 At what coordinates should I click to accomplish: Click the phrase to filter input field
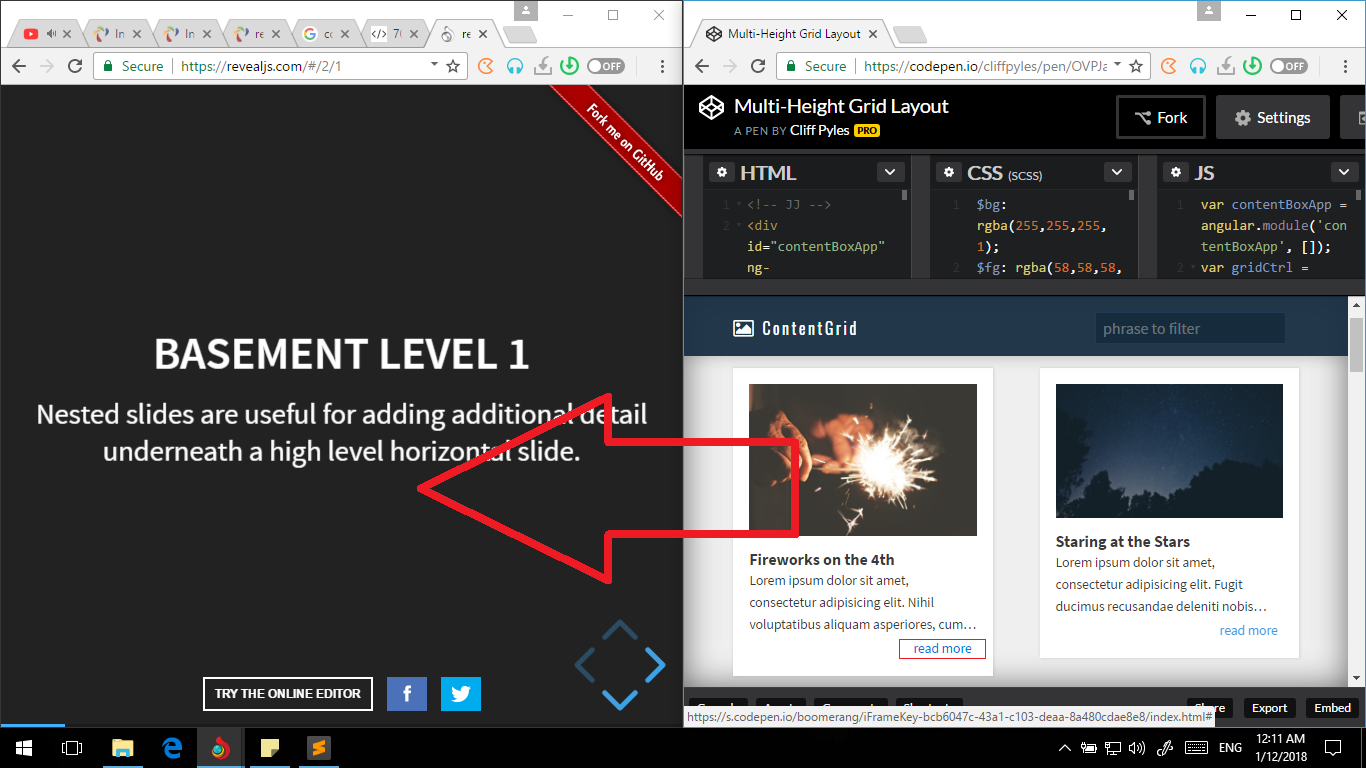[1189, 327]
